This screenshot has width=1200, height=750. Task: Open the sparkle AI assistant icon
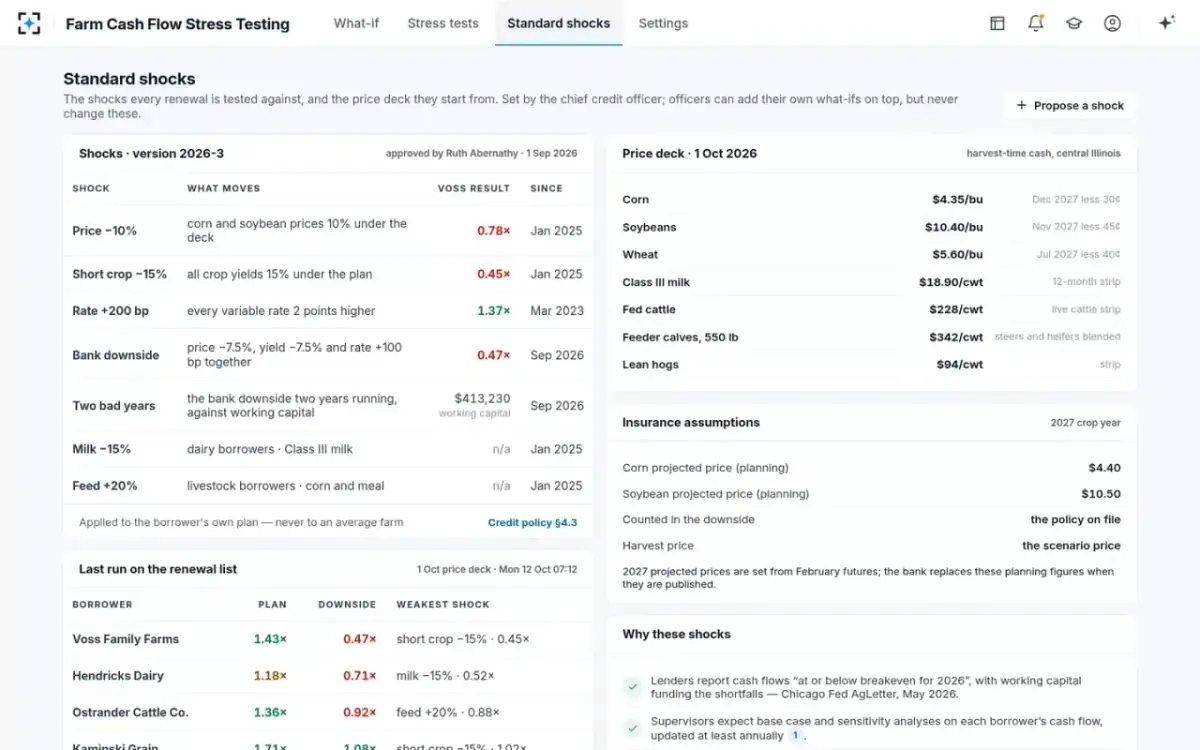(1166, 23)
